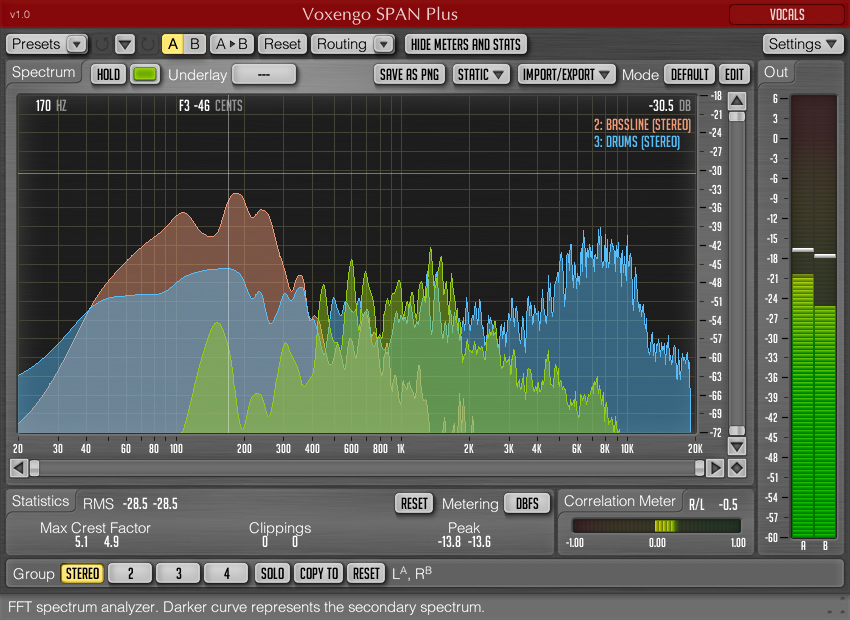Click the redo arrow icon
The width and height of the screenshot is (850, 620).
point(147,44)
